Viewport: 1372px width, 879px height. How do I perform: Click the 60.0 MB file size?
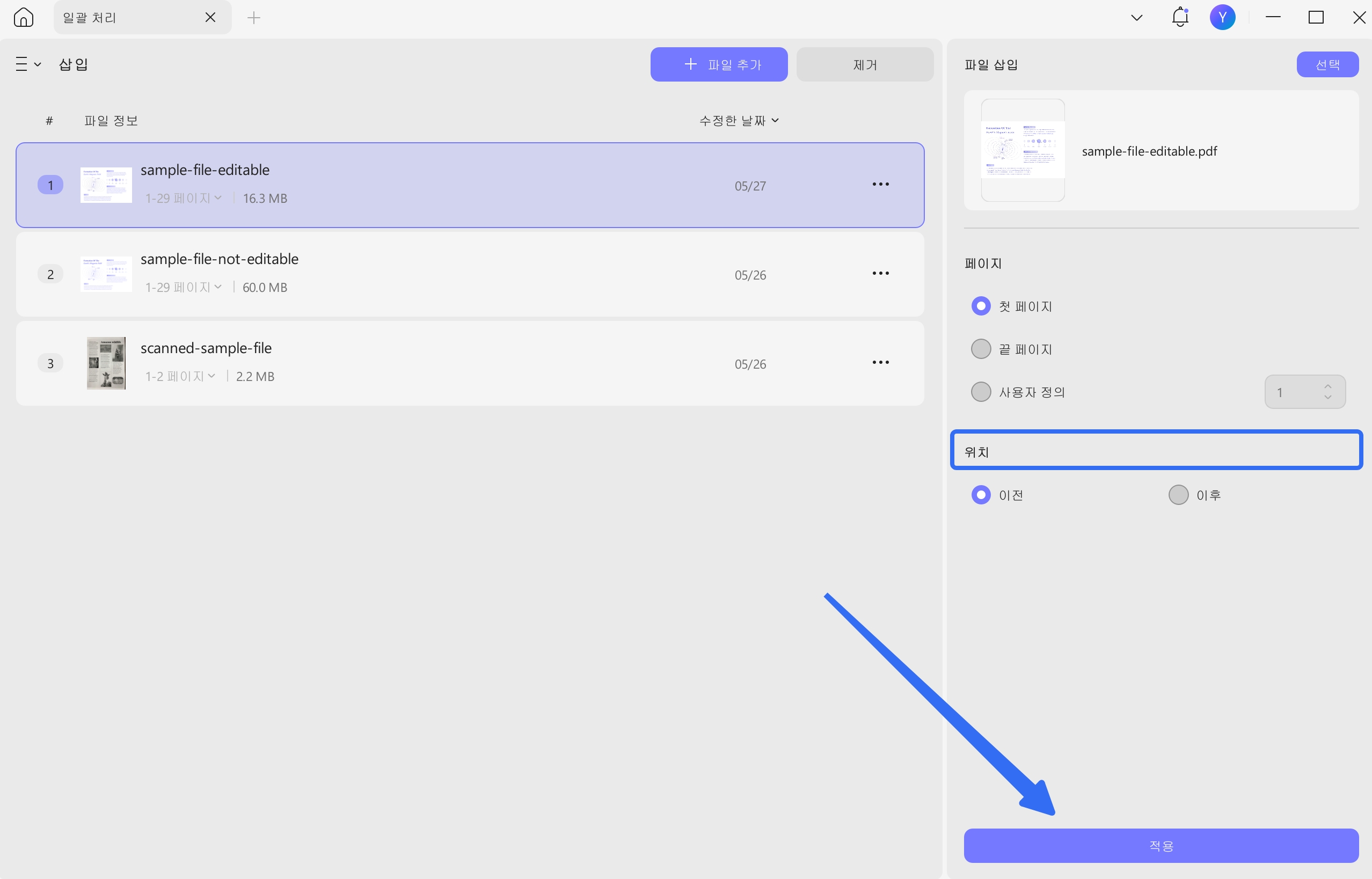click(265, 287)
